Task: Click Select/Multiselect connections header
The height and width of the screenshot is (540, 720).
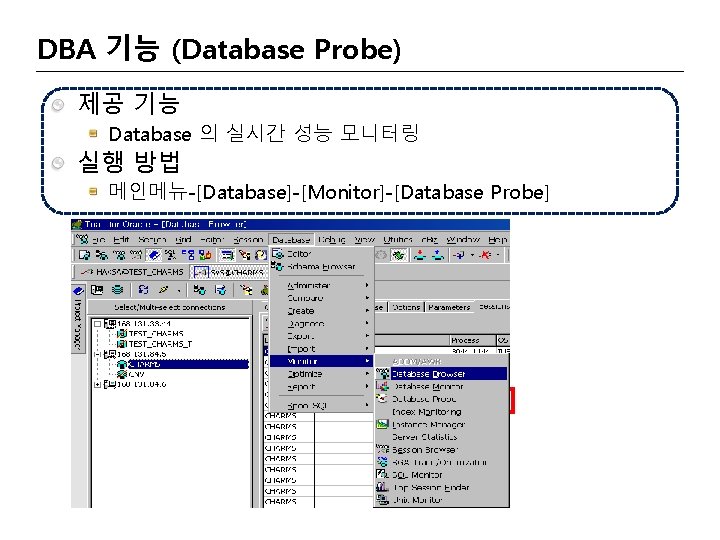Action: 169,307
